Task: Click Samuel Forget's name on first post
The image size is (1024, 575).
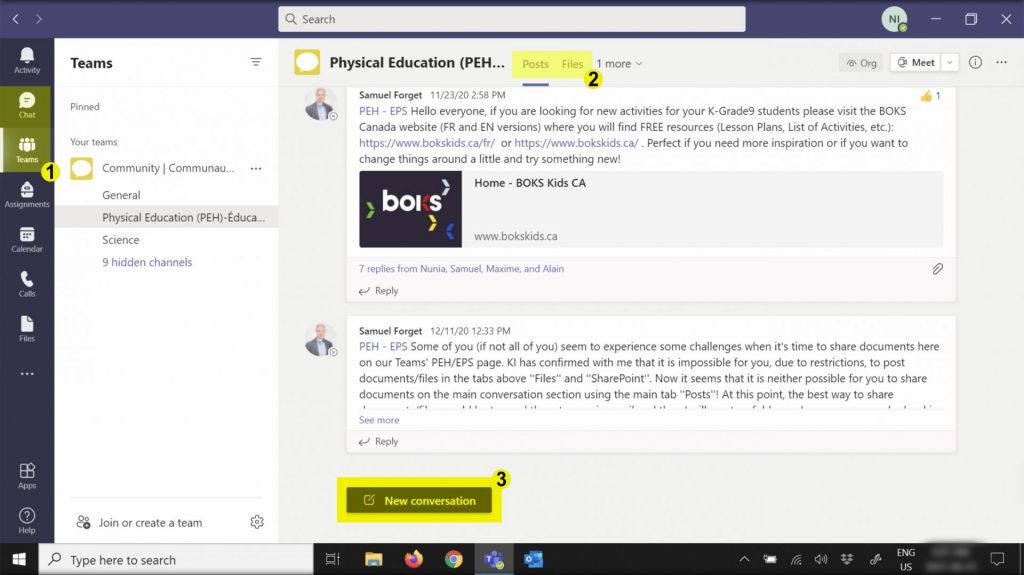Action: click(391, 95)
